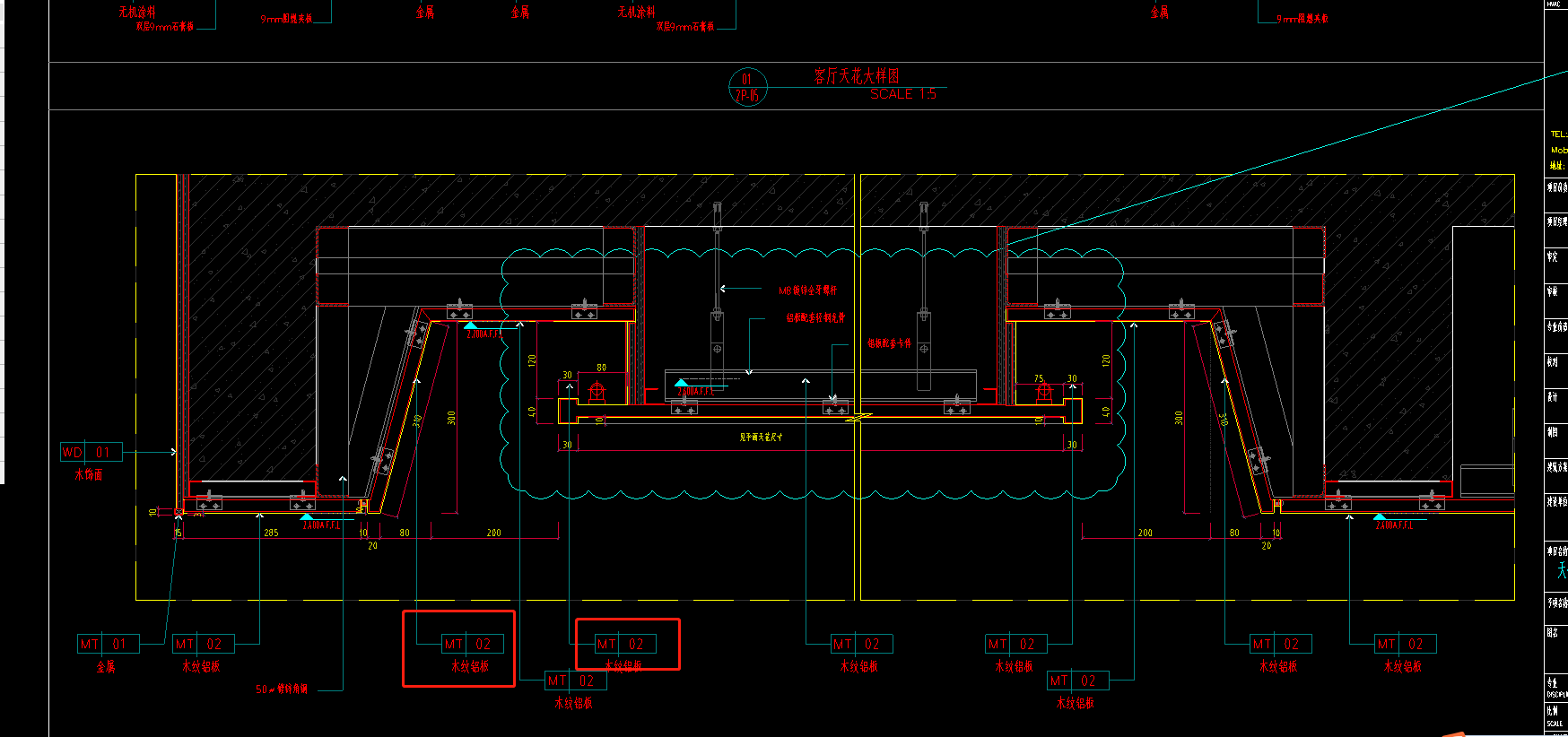Screen dimensions: 1568x737
Task: Select the WD 01 material tag
Action: click(91, 452)
